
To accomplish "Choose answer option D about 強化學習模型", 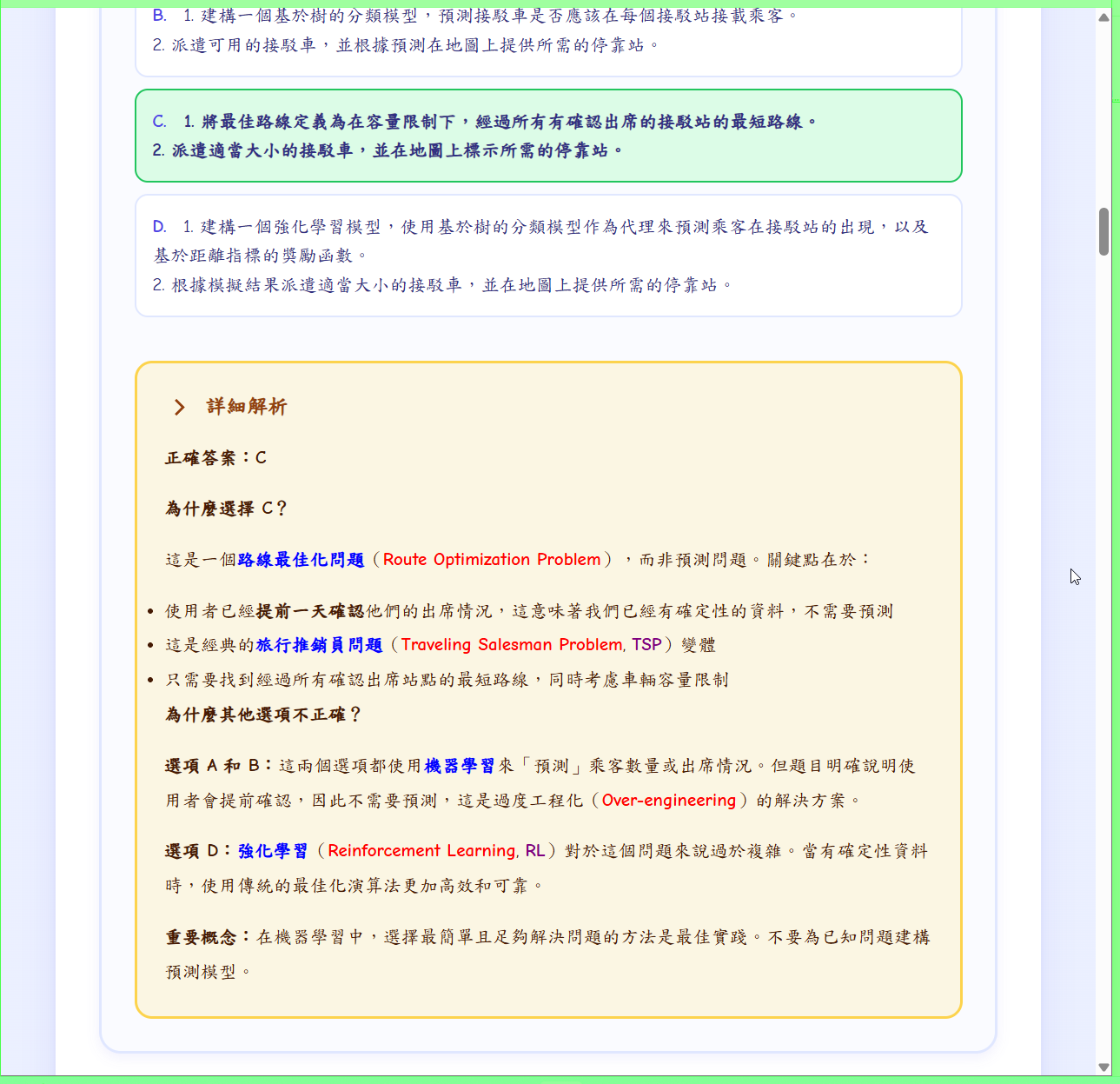I will click(x=548, y=256).
